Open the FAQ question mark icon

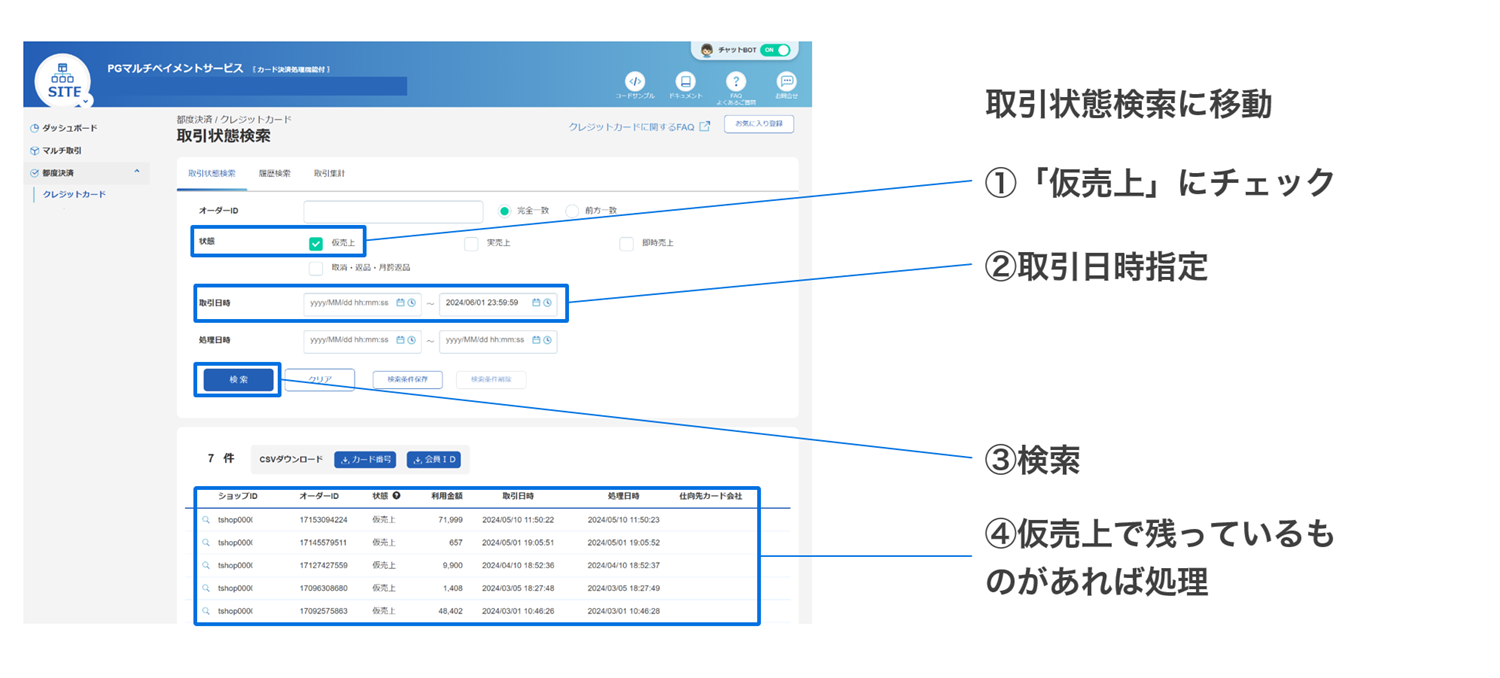click(x=736, y=81)
